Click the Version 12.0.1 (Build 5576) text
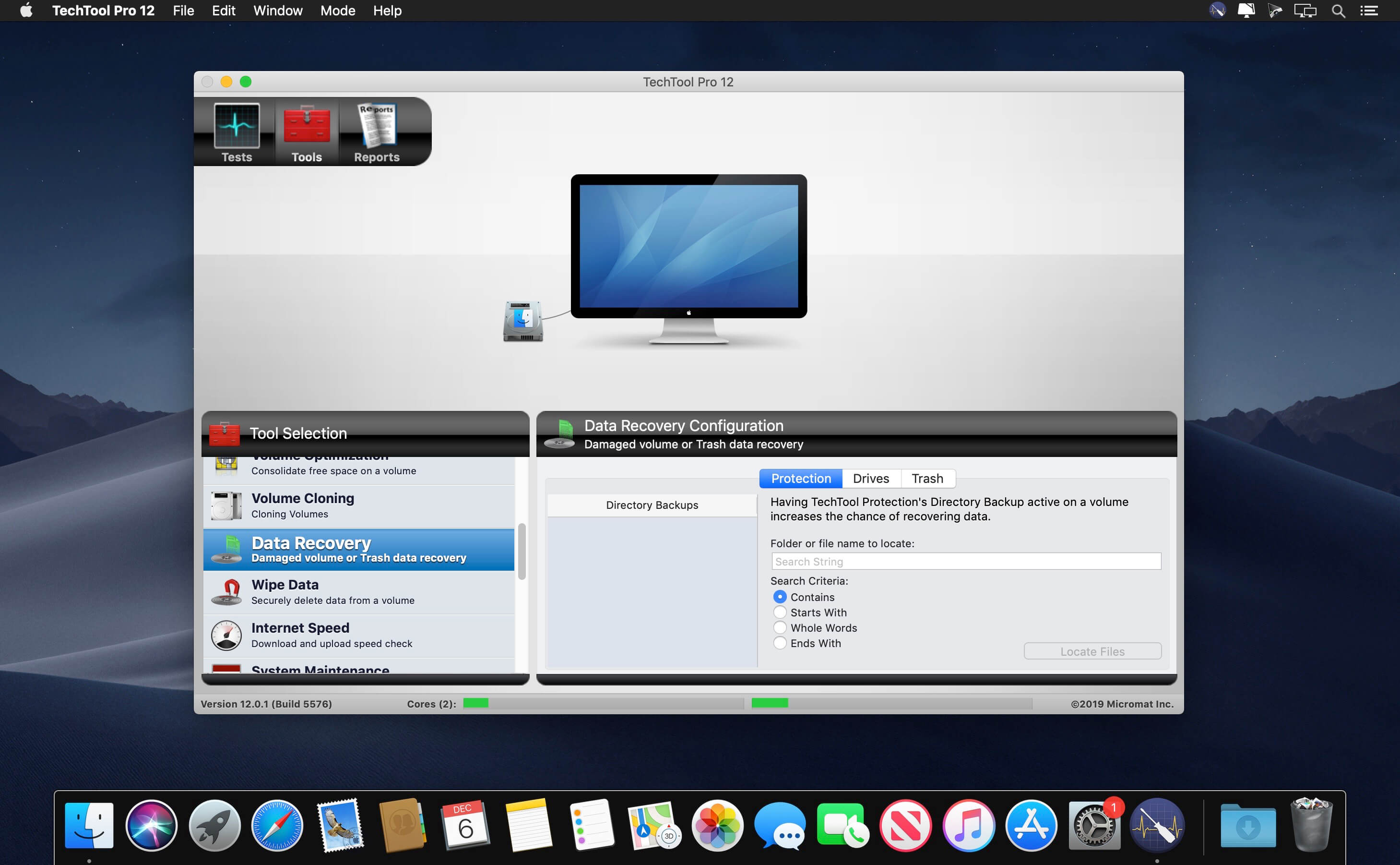The height and width of the screenshot is (865, 1400). (266, 704)
